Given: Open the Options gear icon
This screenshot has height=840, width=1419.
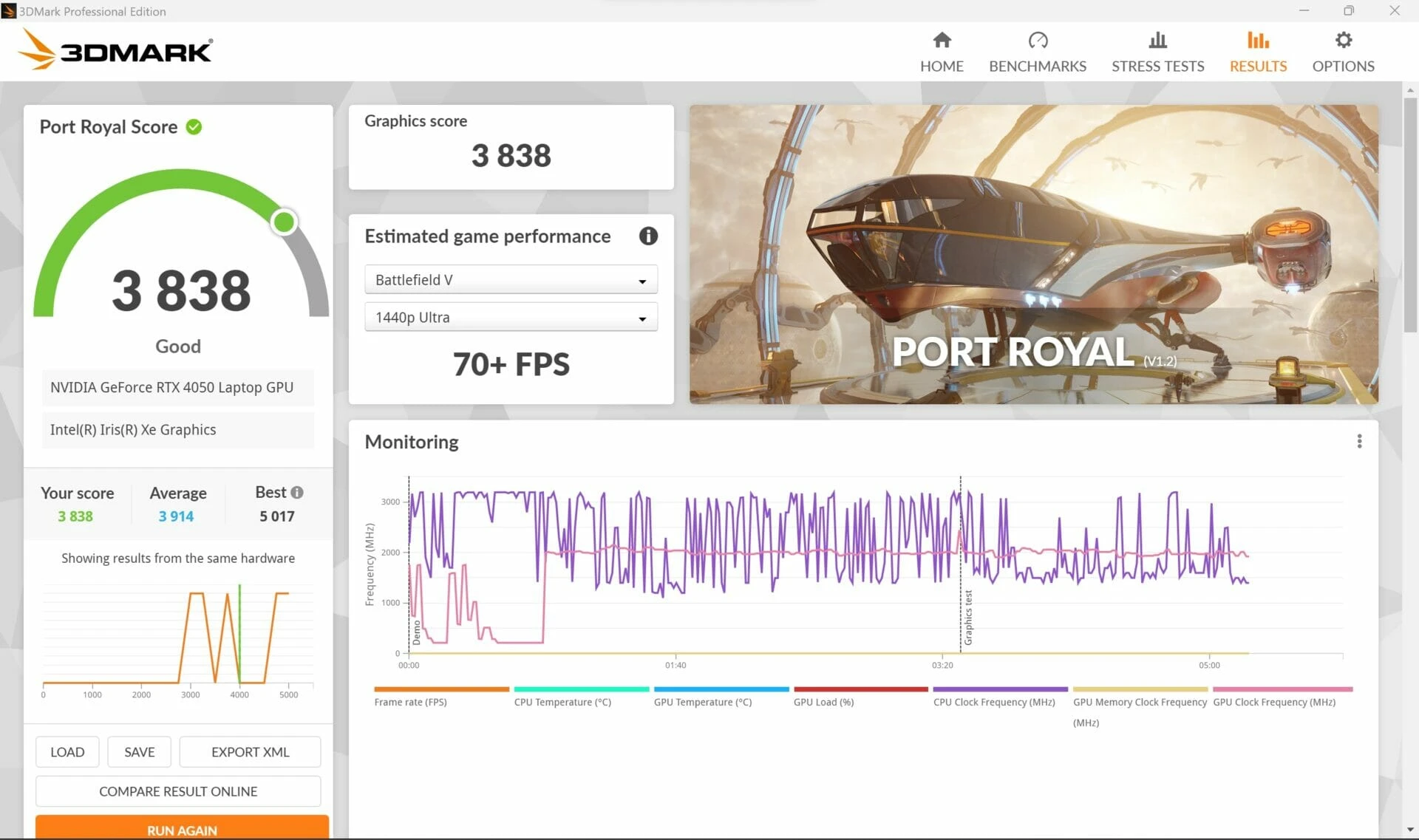Looking at the screenshot, I should [x=1343, y=40].
